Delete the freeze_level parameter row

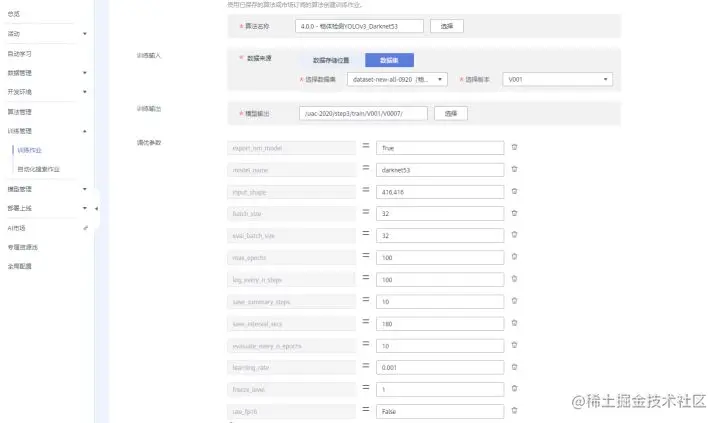(514, 389)
